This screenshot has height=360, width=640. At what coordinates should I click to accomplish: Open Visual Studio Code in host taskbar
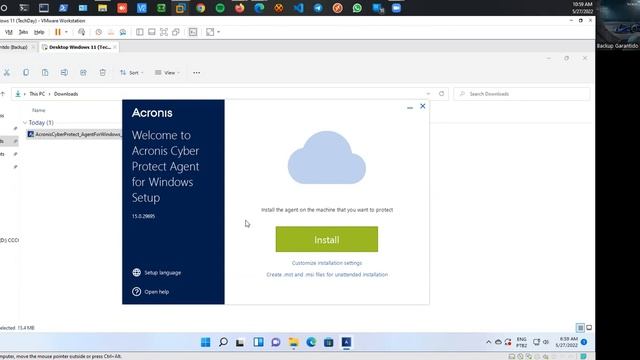[x=298, y=8]
